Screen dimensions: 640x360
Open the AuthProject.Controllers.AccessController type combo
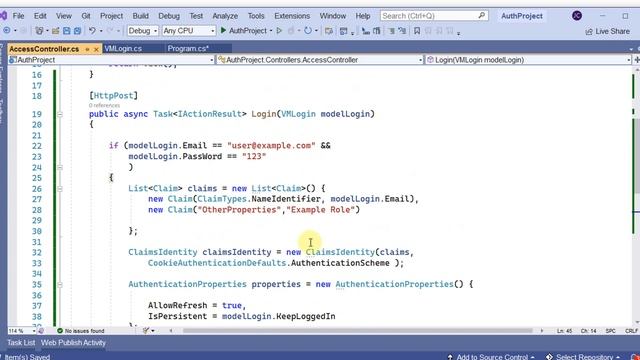(320, 60)
